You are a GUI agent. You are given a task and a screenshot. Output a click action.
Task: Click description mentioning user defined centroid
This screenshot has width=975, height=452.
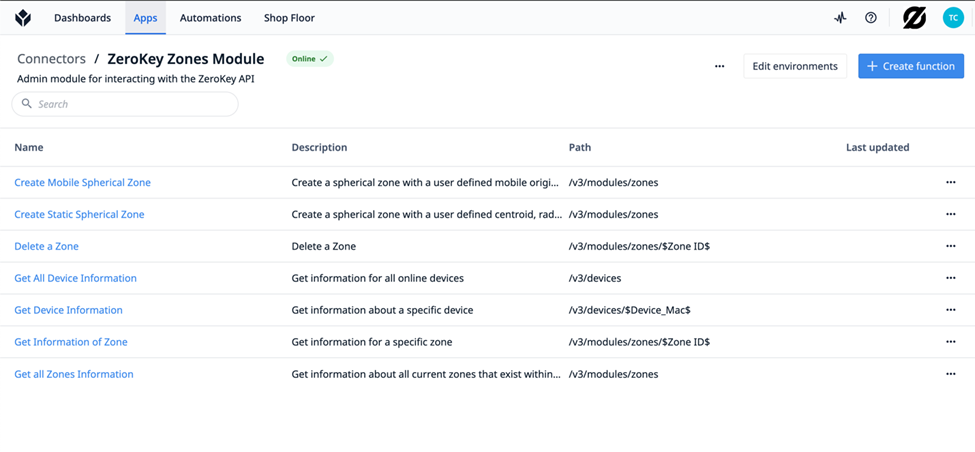(x=428, y=214)
